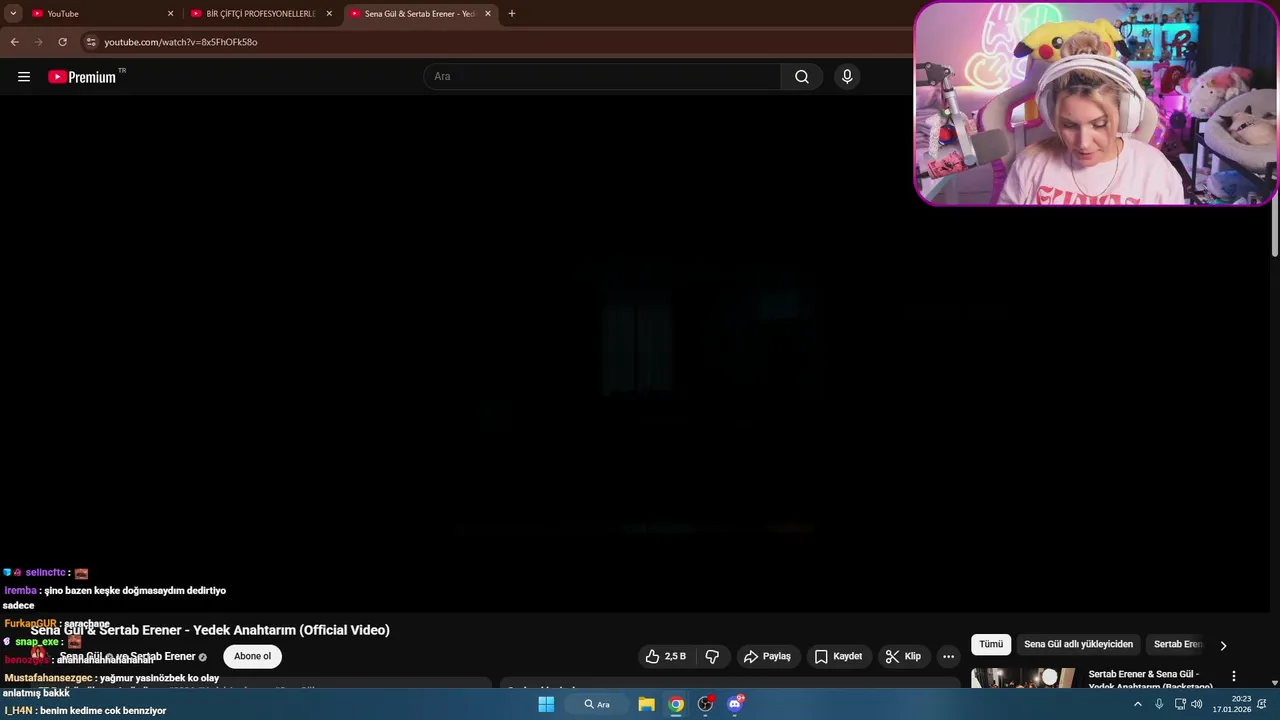Open the tab search dropdown arrow

13,14
